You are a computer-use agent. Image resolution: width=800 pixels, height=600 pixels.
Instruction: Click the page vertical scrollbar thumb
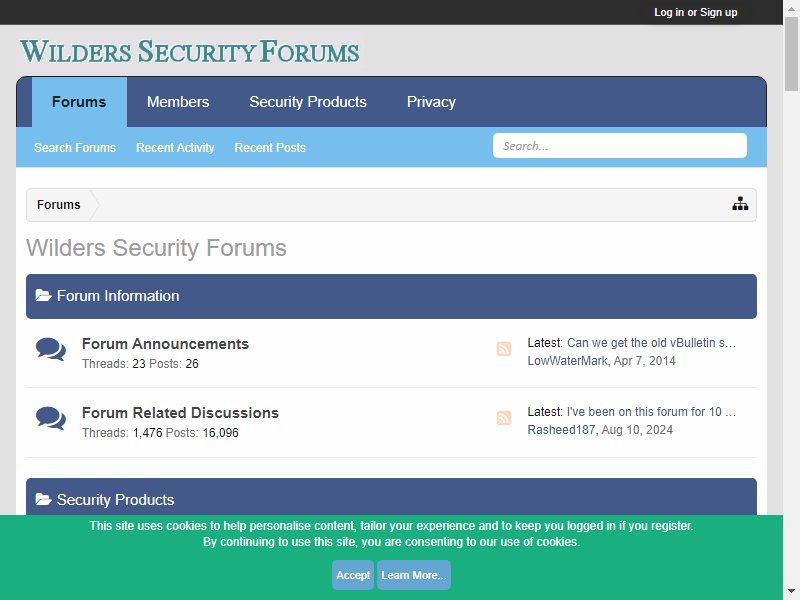(x=791, y=54)
